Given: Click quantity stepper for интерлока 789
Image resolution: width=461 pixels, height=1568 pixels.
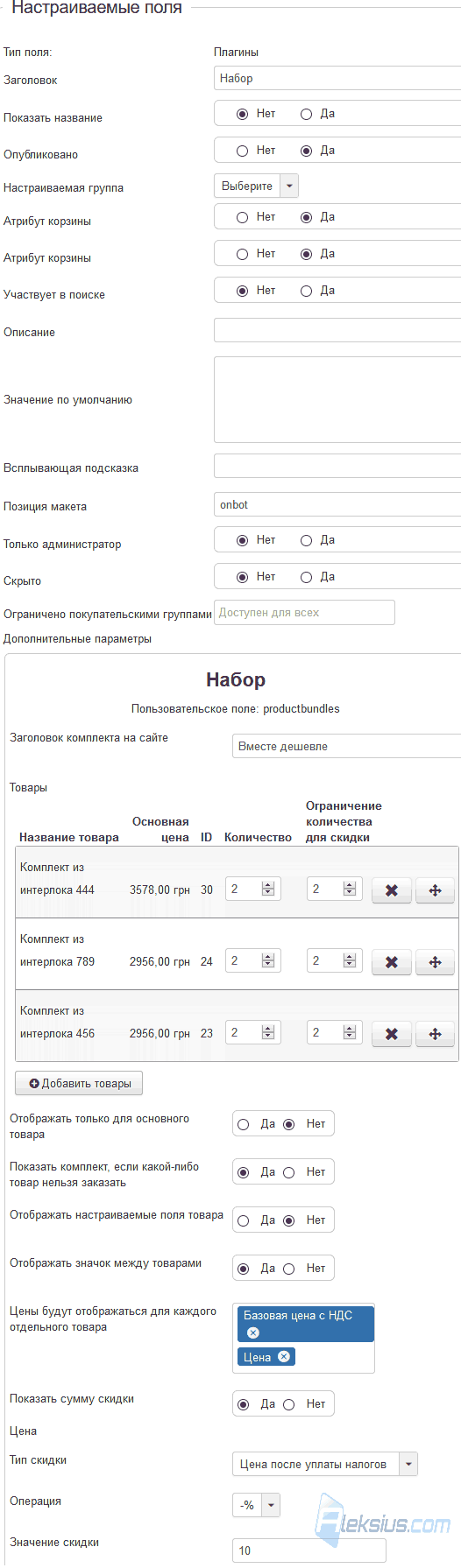Looking at the screenshot, I should click(x=268, y=960).
